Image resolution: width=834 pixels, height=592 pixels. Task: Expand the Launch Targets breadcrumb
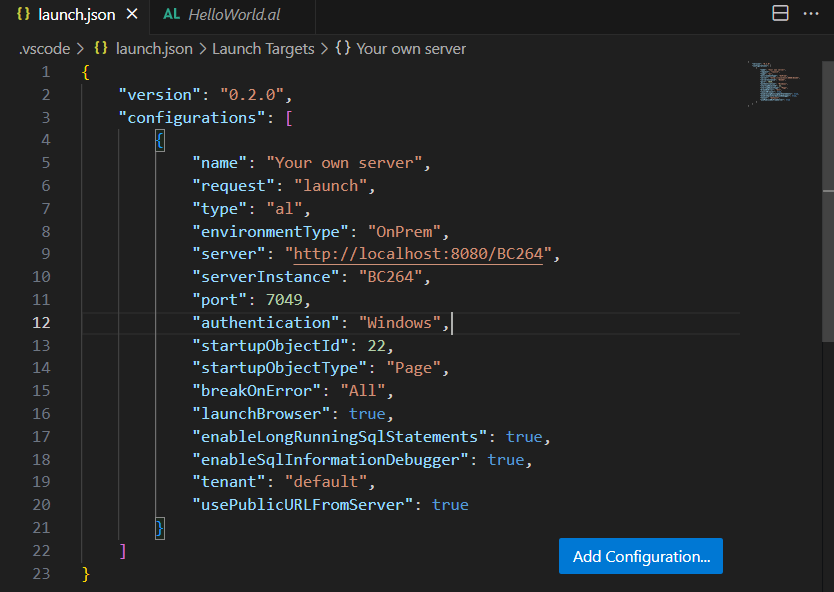click(263, 48)
